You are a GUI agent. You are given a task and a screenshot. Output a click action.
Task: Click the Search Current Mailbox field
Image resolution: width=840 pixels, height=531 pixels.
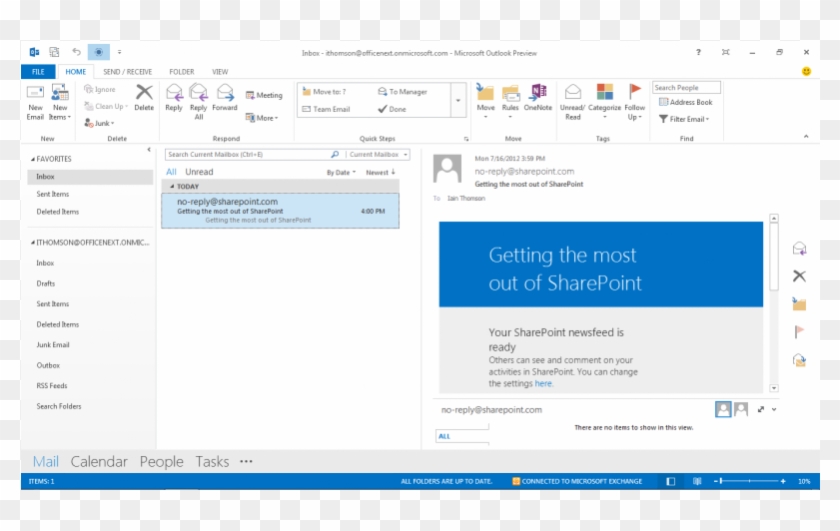click(x=248, y=154)
